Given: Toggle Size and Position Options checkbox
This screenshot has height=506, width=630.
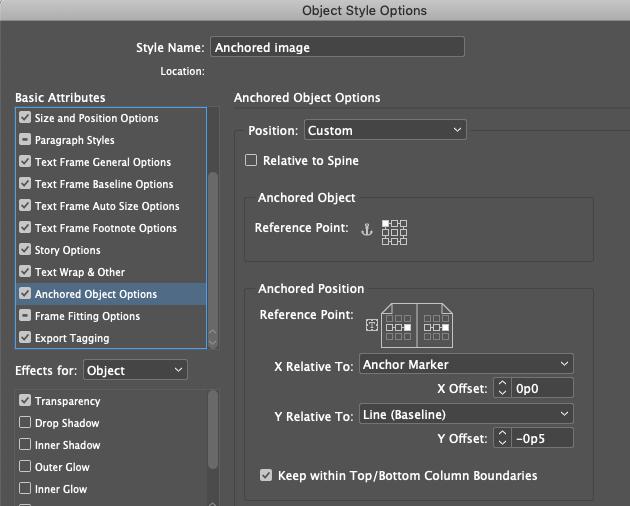Looking at the screenshot, I should (x=25, y=117).
